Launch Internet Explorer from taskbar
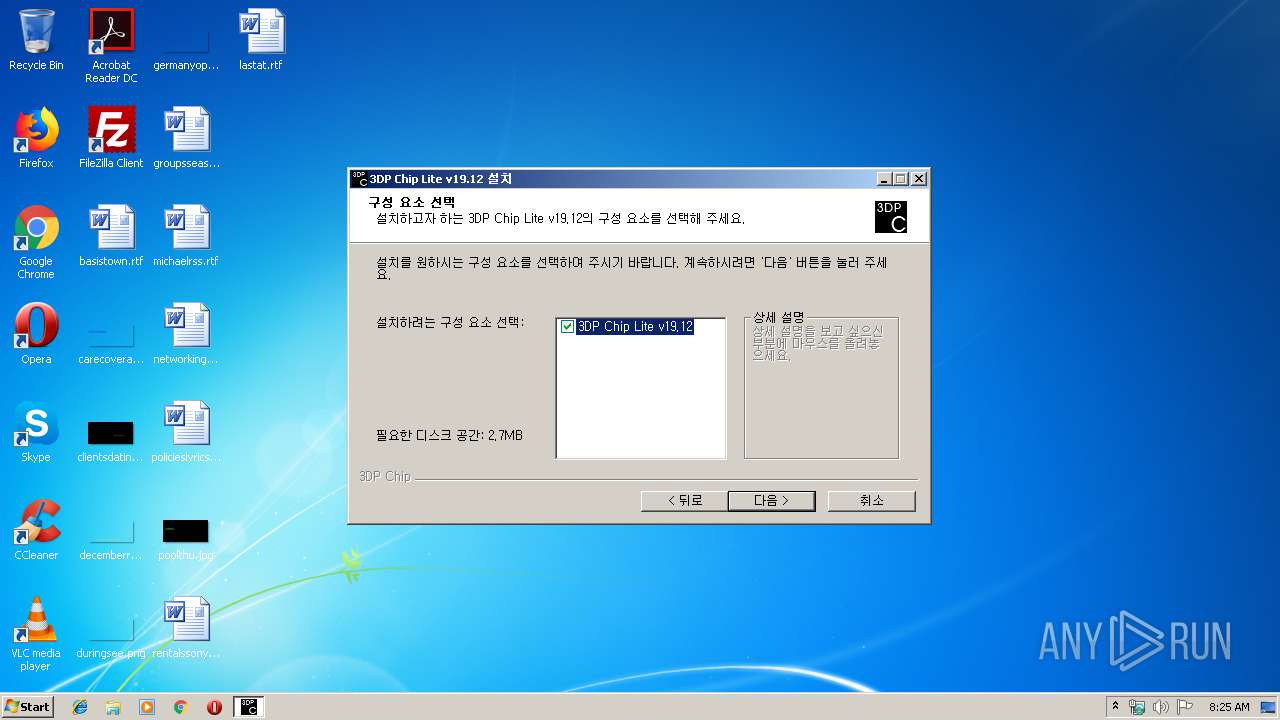 (x=80, y=706)
